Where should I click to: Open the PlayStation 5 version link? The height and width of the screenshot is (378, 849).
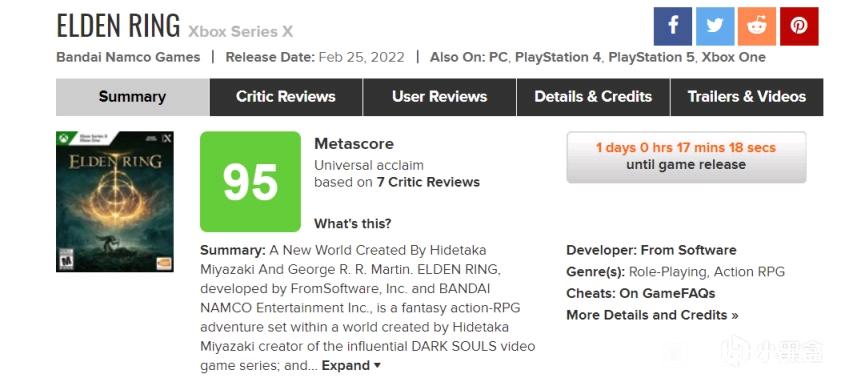pos(651,57)
